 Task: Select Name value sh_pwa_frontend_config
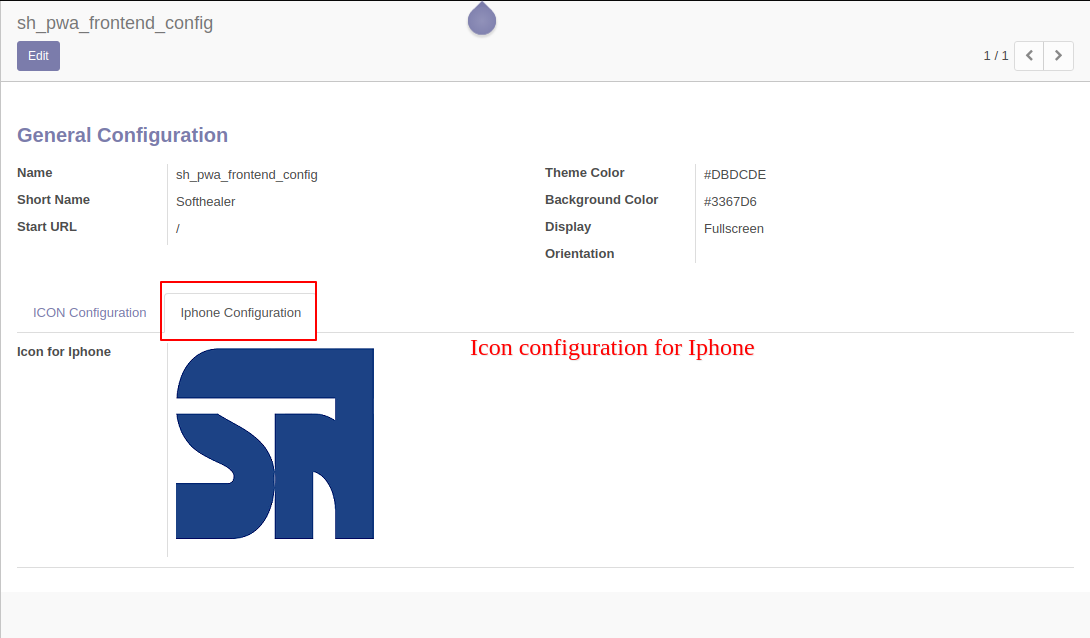(x=247, y=174)
